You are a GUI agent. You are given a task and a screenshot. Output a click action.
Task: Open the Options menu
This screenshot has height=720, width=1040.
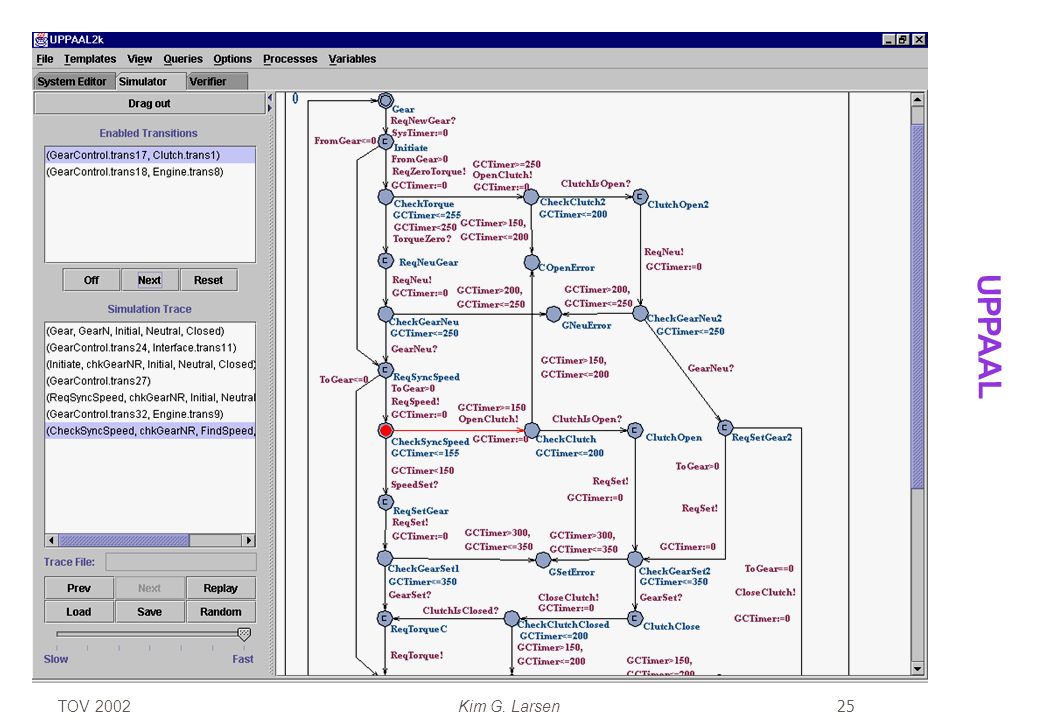pyautogui.click(x=232, y=59)
